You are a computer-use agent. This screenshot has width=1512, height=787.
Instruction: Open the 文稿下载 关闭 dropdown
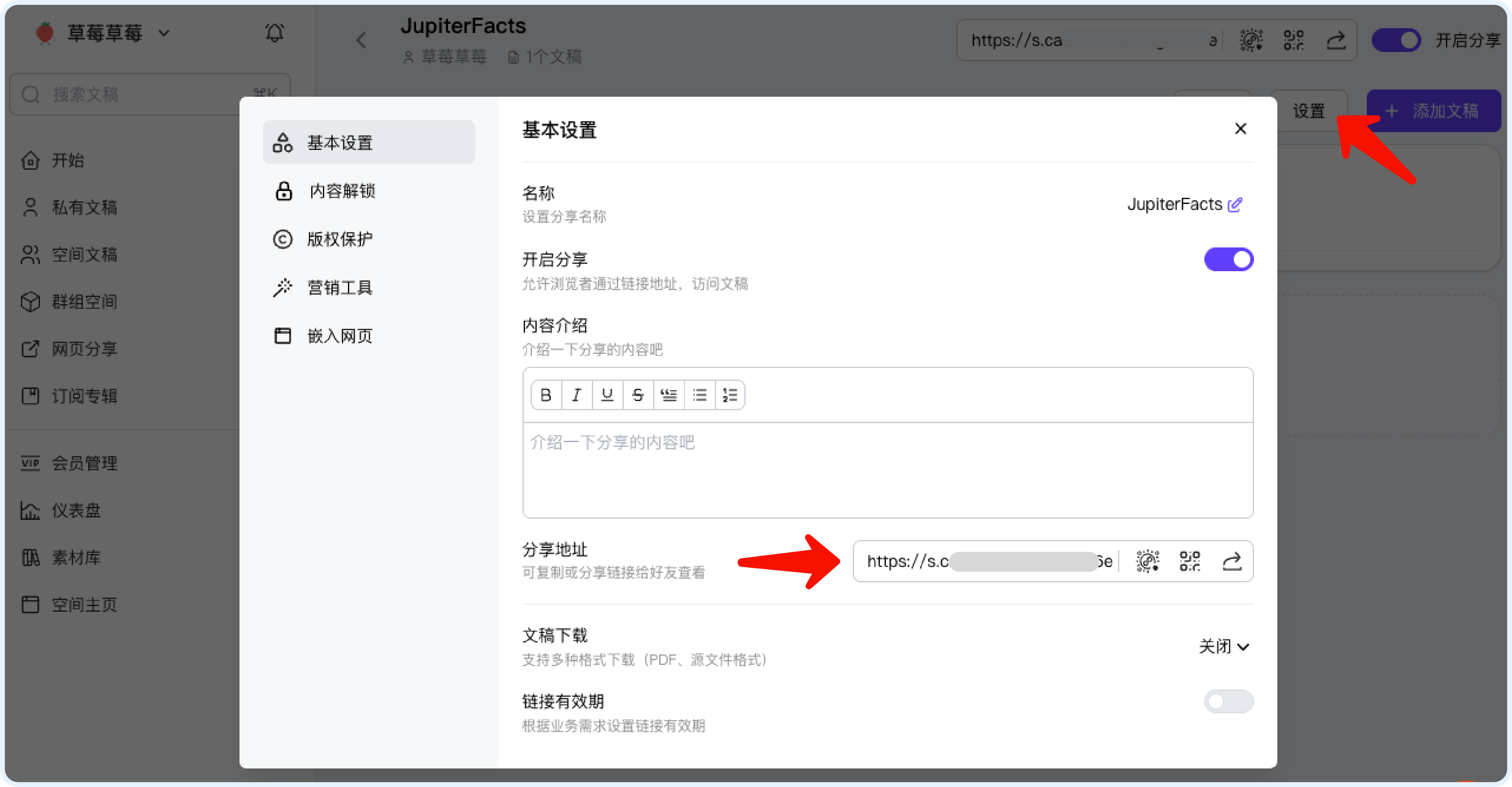click(1223, 646)
